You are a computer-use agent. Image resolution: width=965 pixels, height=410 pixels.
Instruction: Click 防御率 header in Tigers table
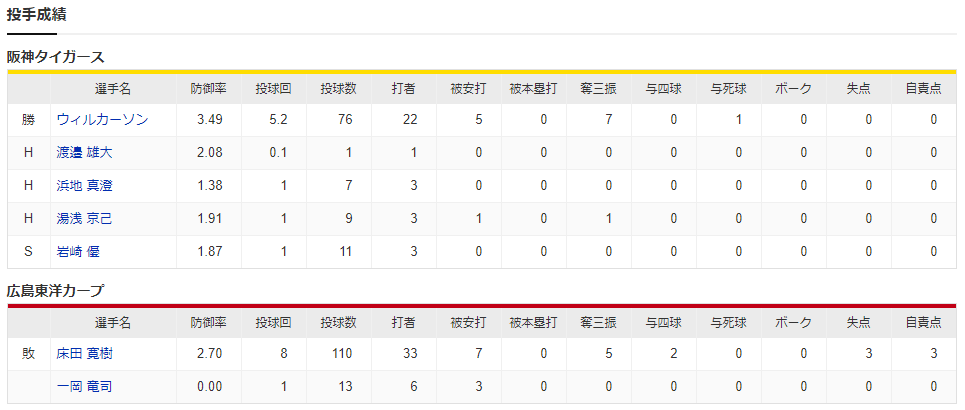click(x=209, y=89)
